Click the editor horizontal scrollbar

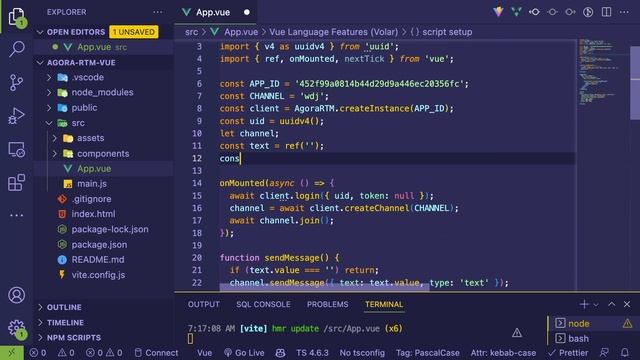324,288
